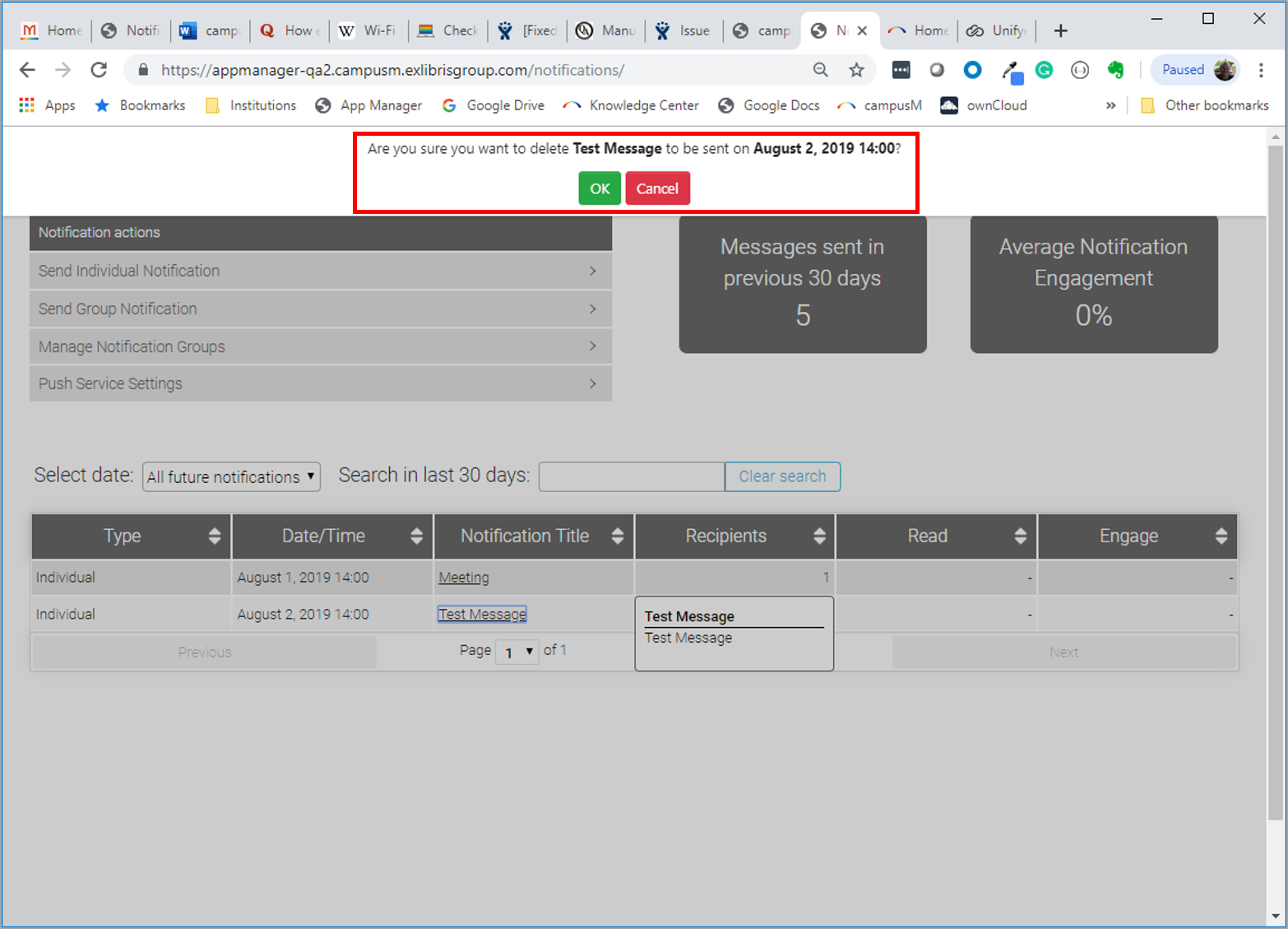Click the Previous page button
Screen dimensions: 1288x929
pyautogui.click(x=205, y=652)
